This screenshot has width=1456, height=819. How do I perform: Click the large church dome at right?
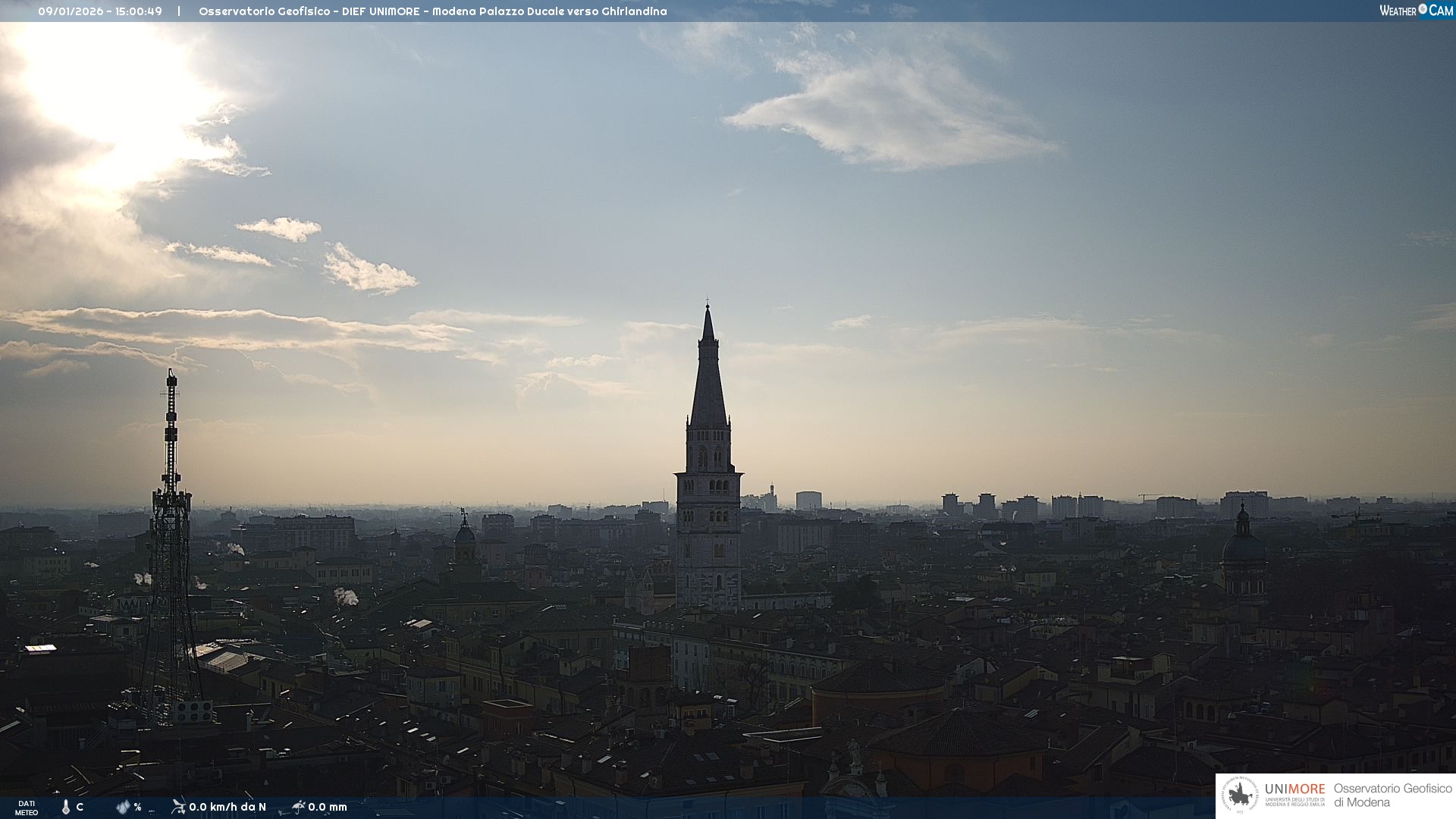point(1243,548)
